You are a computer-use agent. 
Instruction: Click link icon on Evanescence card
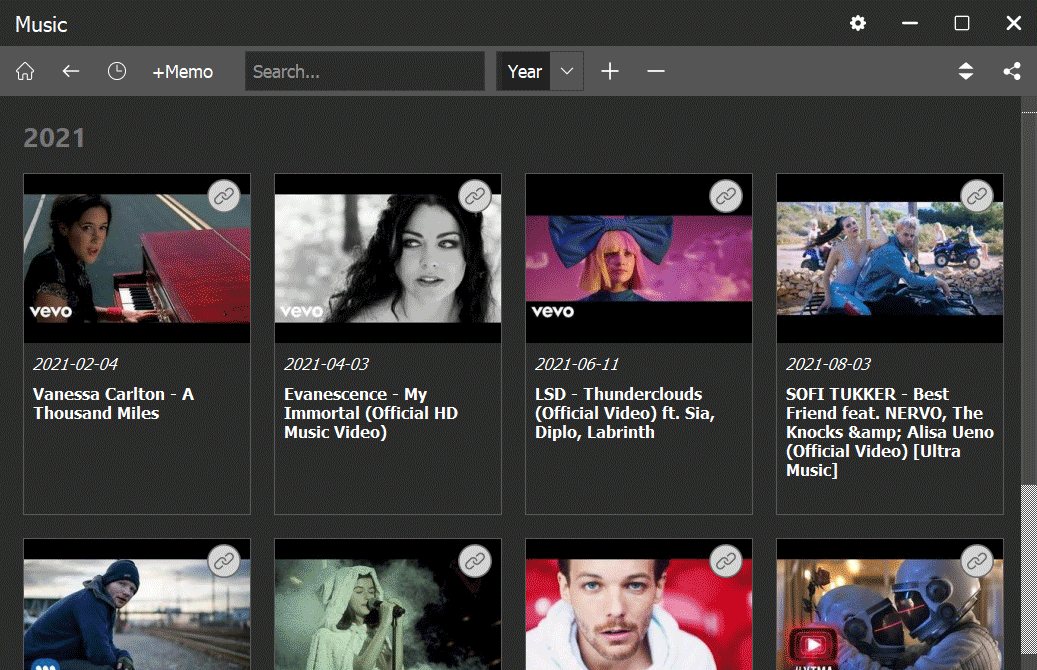(476, 196)
